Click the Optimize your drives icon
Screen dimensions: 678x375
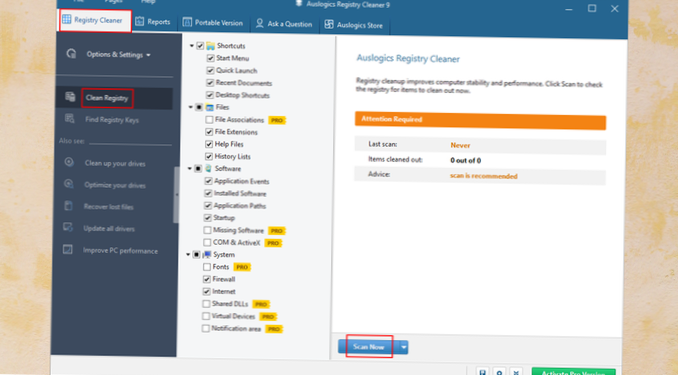(68, 184)
